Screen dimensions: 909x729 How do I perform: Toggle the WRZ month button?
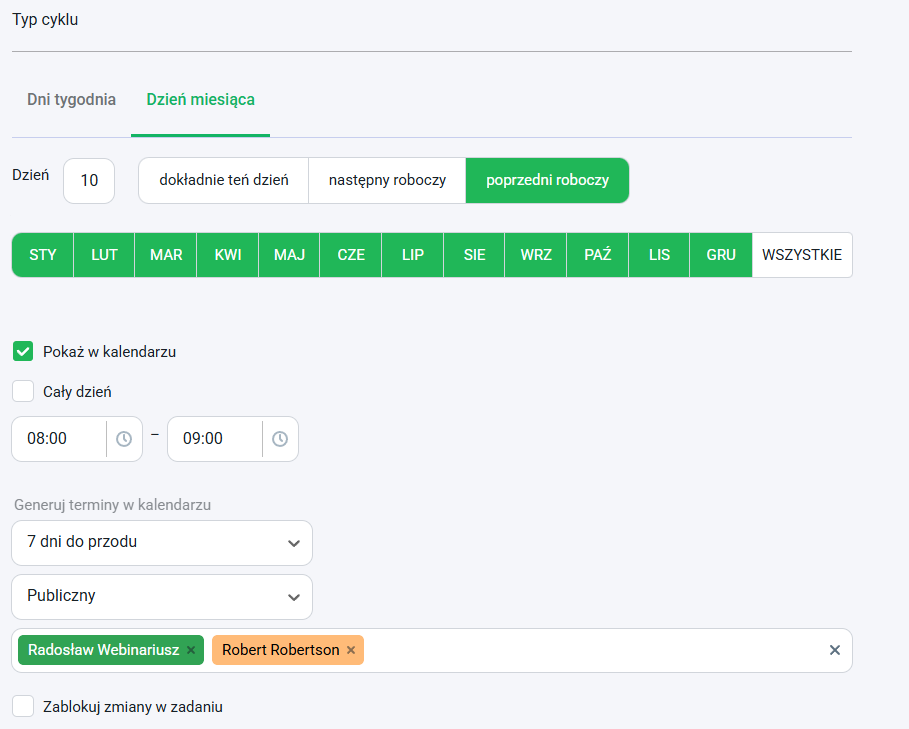tap(536, 255)
